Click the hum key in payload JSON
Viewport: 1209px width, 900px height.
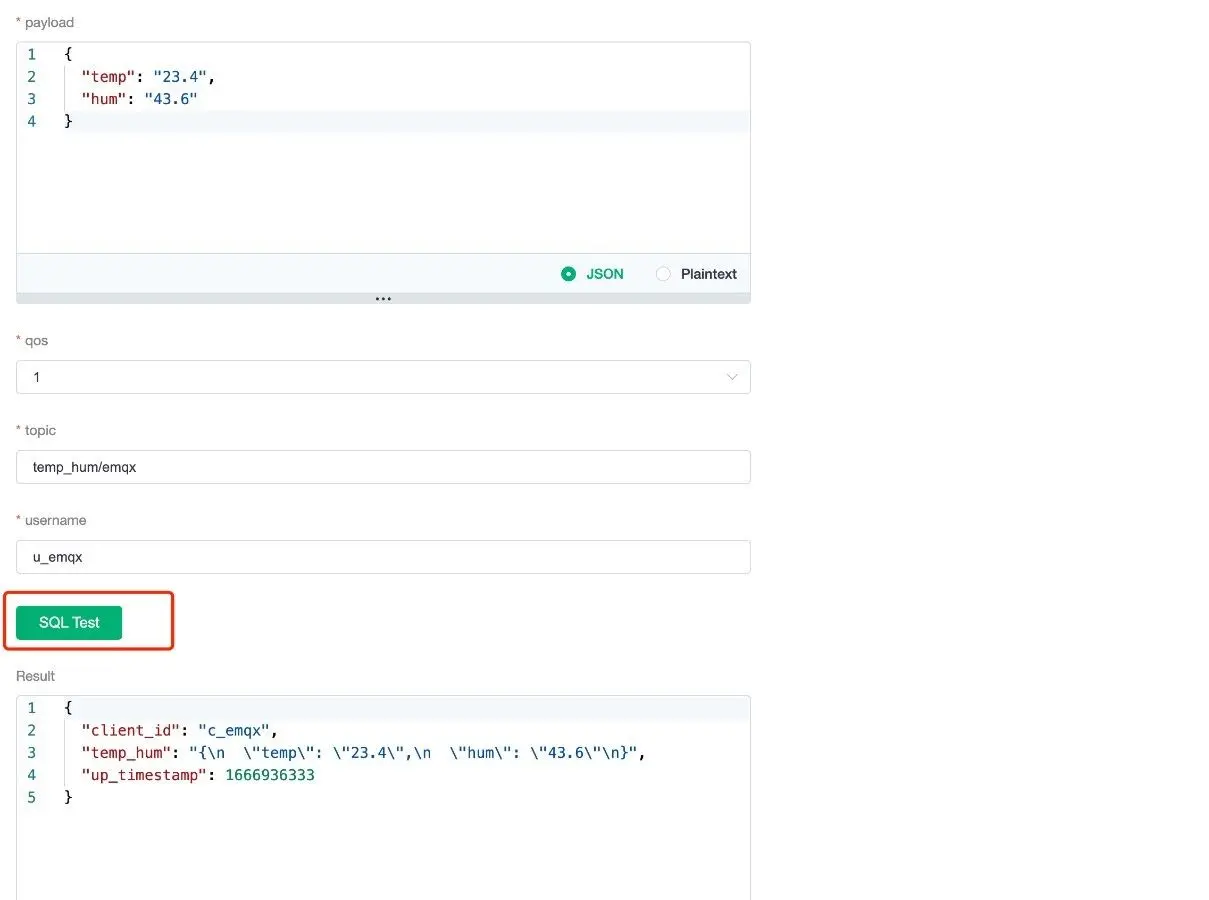(x=105, y=99)
